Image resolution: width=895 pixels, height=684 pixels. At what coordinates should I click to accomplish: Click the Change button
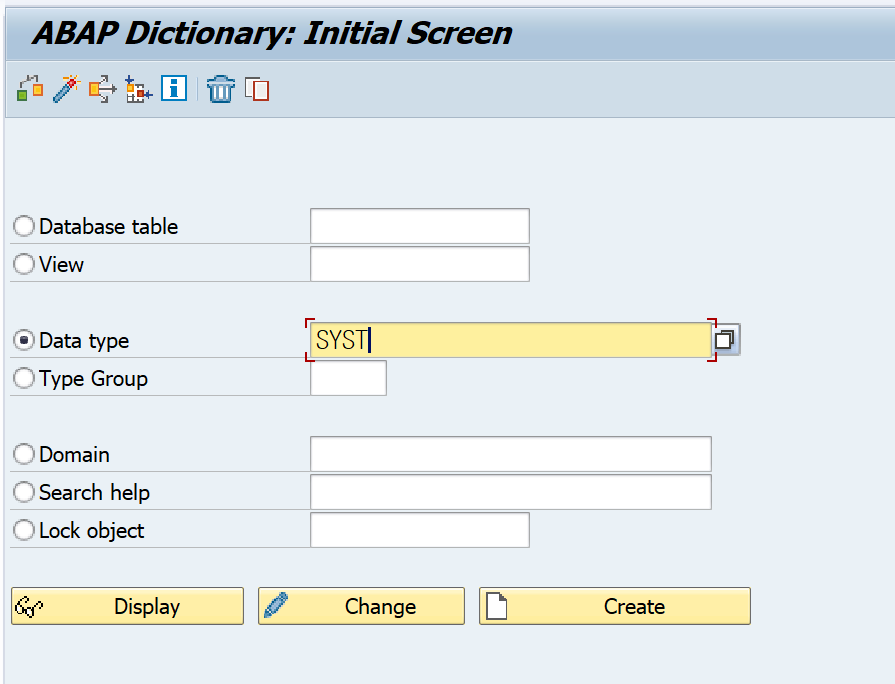coord(361,606)
